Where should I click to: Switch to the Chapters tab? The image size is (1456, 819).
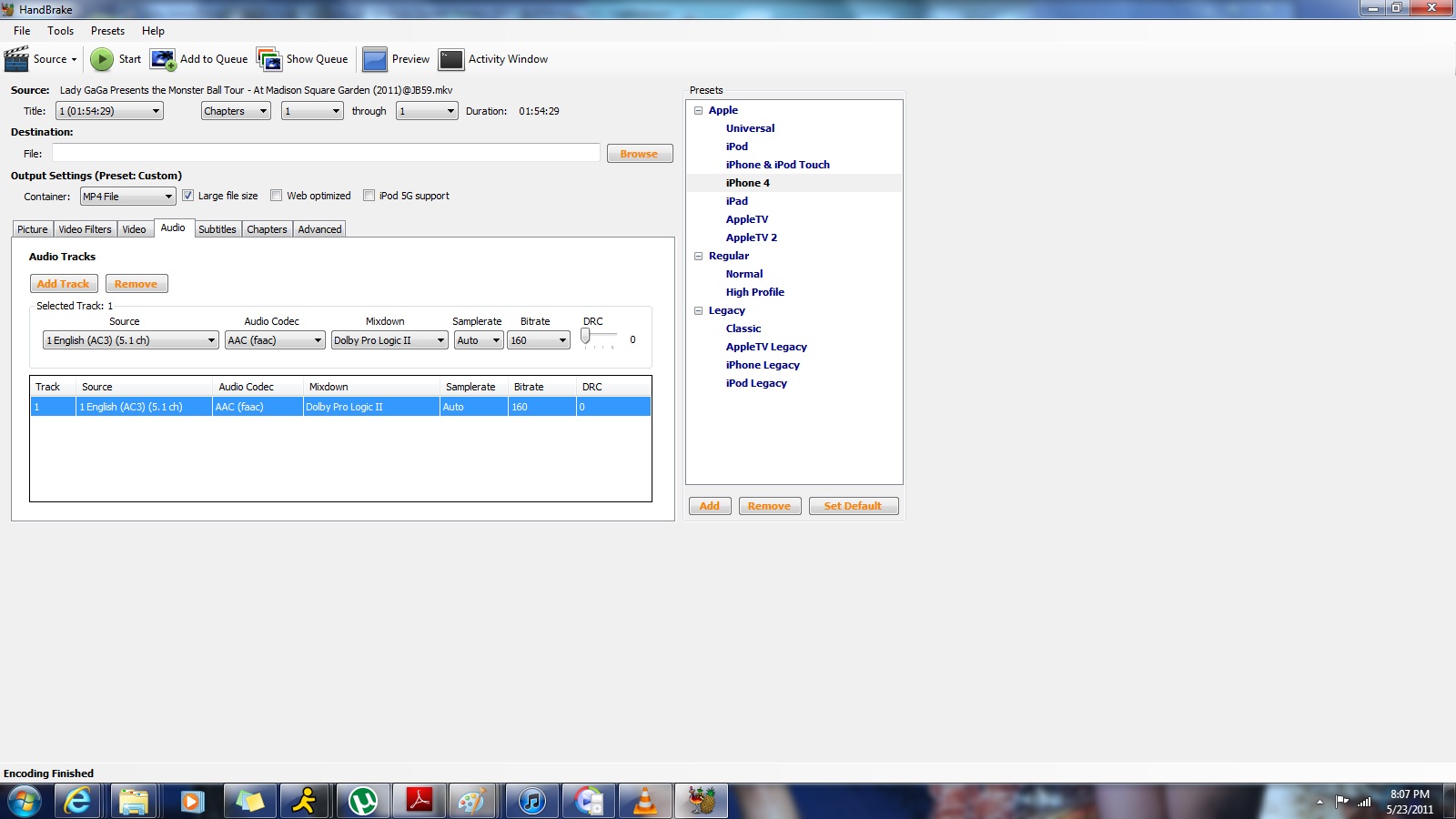pos(267,229)
